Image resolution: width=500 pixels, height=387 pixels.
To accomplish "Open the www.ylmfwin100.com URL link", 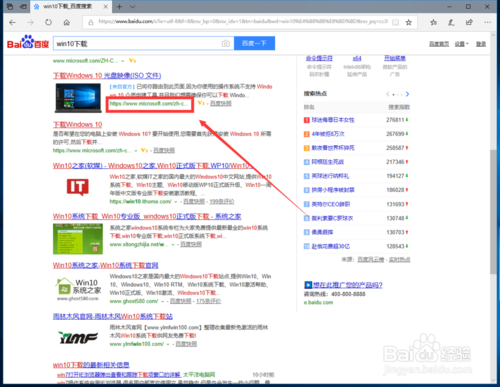I will pos(136,344).
